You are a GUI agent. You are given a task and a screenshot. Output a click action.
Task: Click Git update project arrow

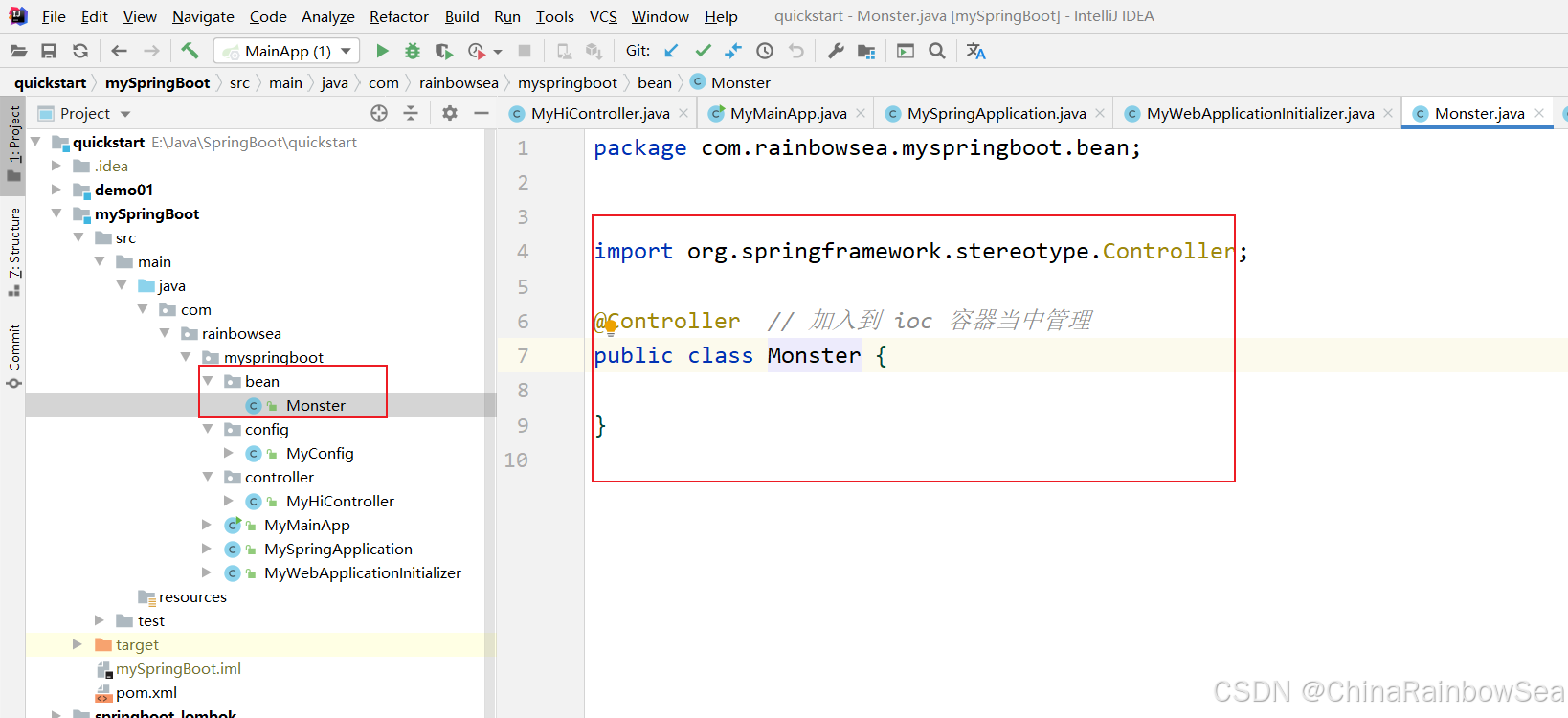point(671,51)
